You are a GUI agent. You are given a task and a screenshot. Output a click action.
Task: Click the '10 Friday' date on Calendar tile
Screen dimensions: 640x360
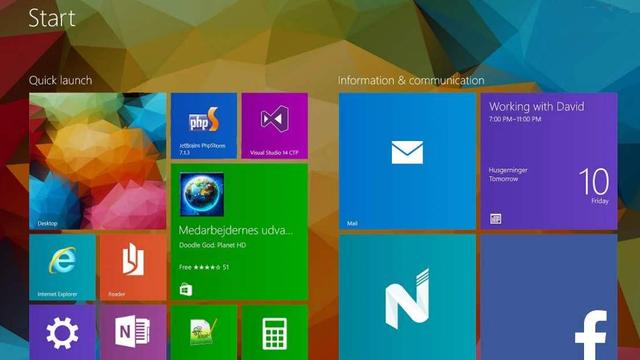[x=594, y=186]
